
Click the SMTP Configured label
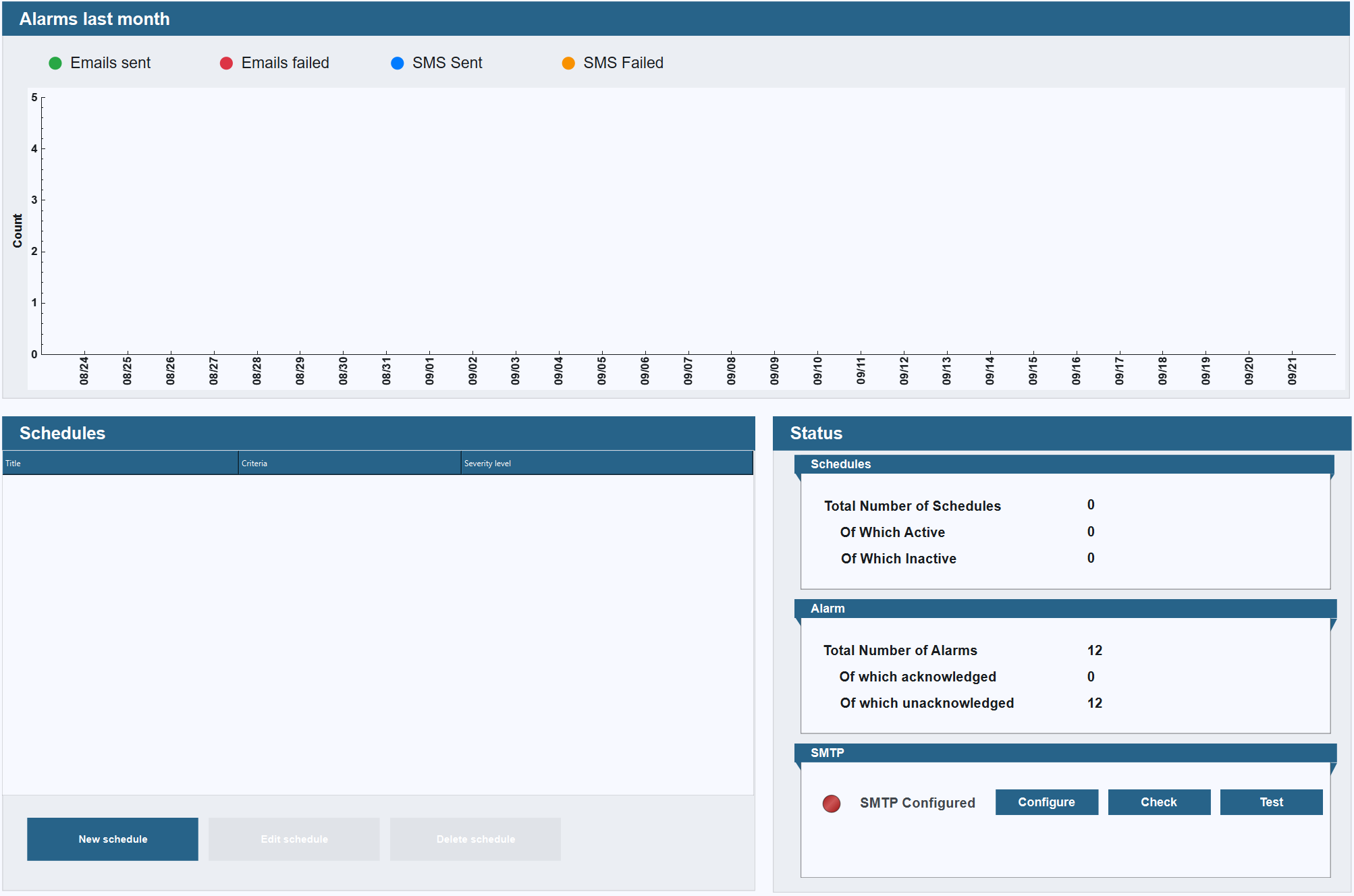pos(917,803)
